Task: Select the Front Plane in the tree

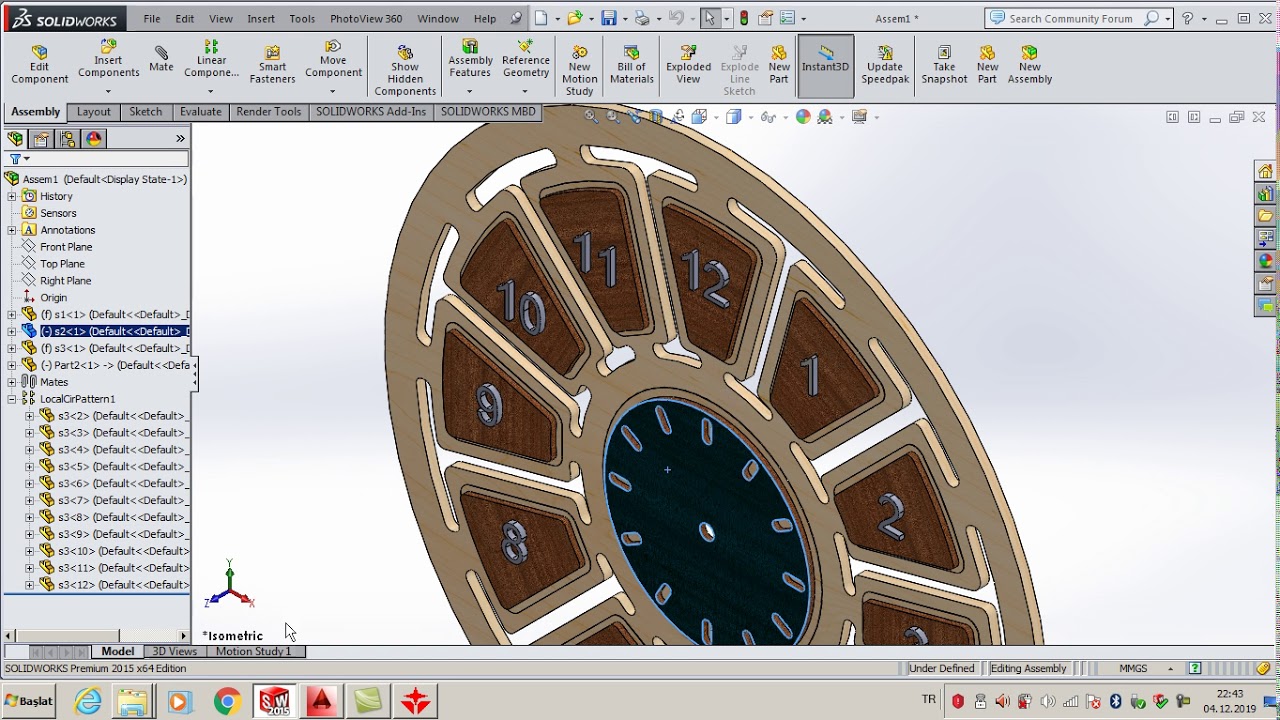Action: pos(66,247)
